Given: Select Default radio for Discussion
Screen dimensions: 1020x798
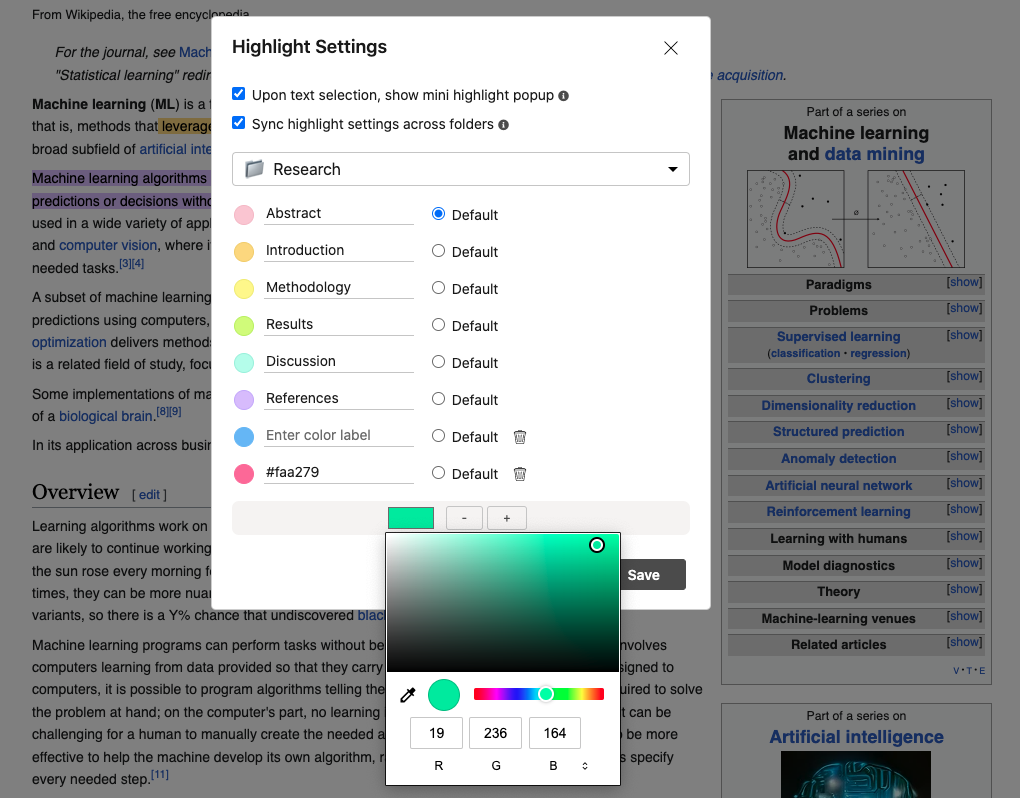Looking at the screenshot, I should 438,362.
